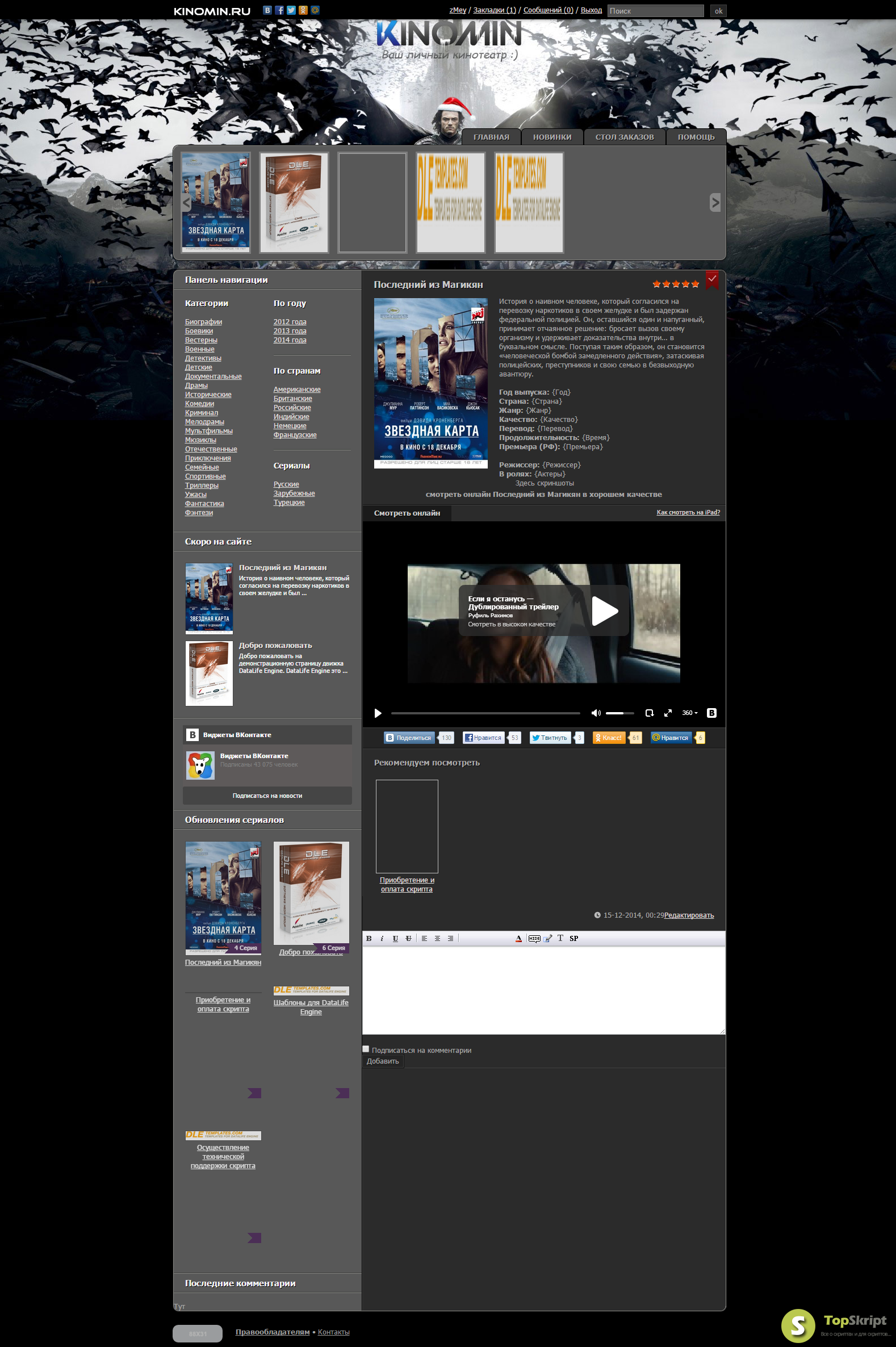Viewport: 896px width, 1347px height.
Task: Open the Mail.ru icon in top bar
Action: (316, 10)
